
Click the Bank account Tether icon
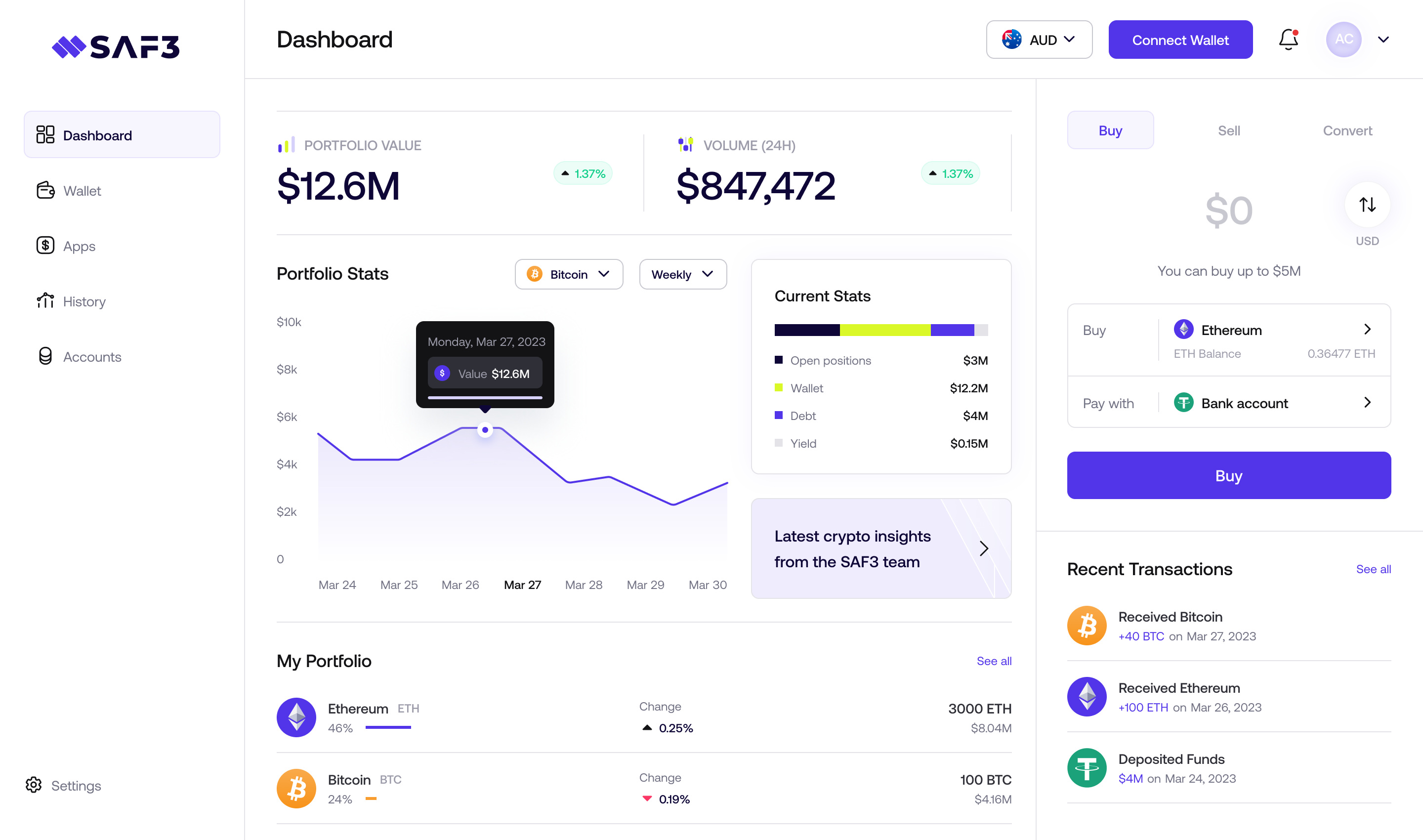pos(1183,402)
